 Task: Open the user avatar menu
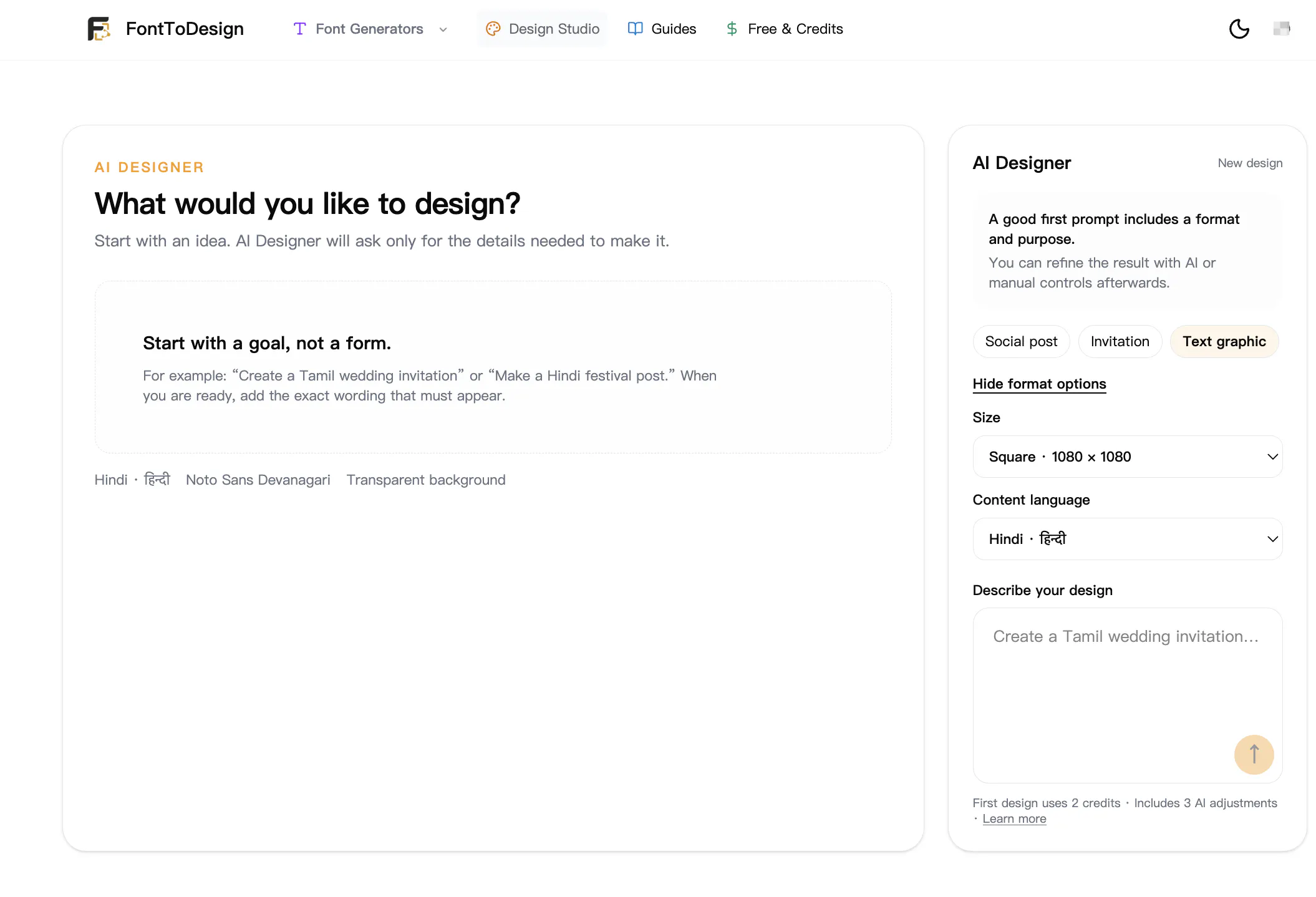pyautogui.click(x=1282, y=29)
